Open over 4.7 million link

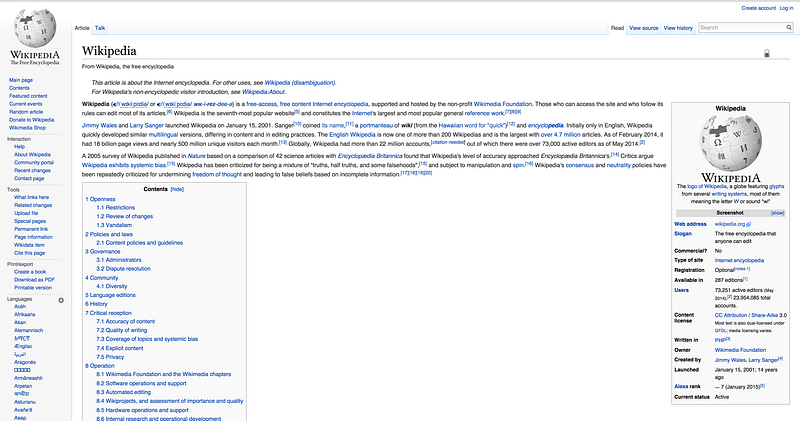(x=560, y=135)
